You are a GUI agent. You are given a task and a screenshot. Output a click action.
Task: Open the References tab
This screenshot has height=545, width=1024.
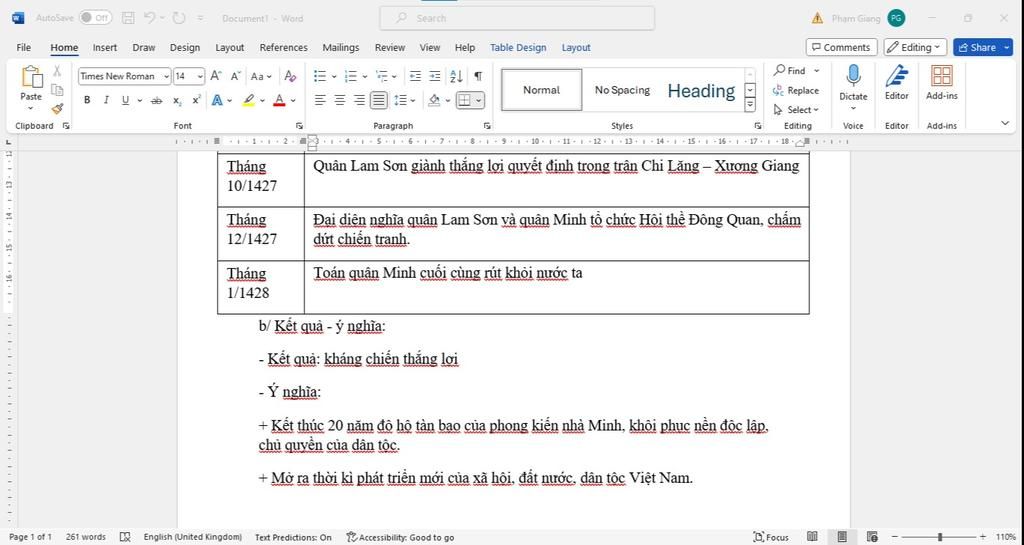[x=283, y=48]
